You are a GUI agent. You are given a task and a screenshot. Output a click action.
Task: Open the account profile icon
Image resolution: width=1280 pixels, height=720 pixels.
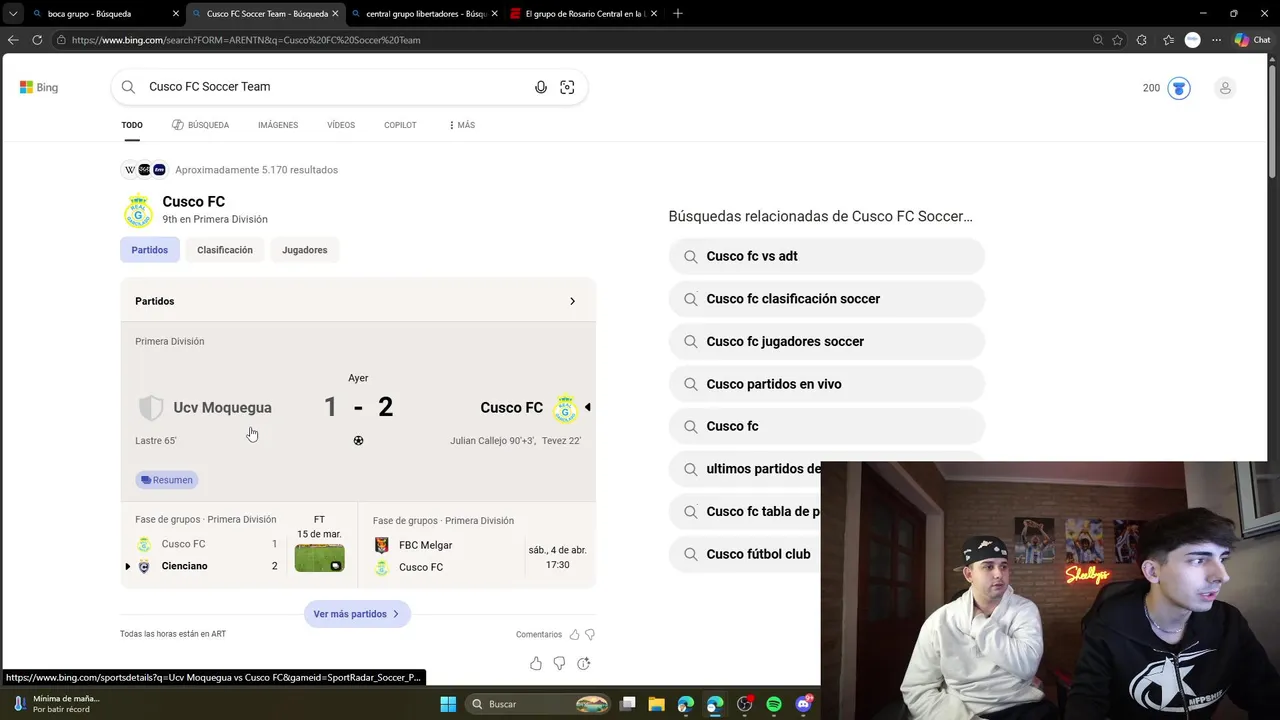(x=1225, y=88)
